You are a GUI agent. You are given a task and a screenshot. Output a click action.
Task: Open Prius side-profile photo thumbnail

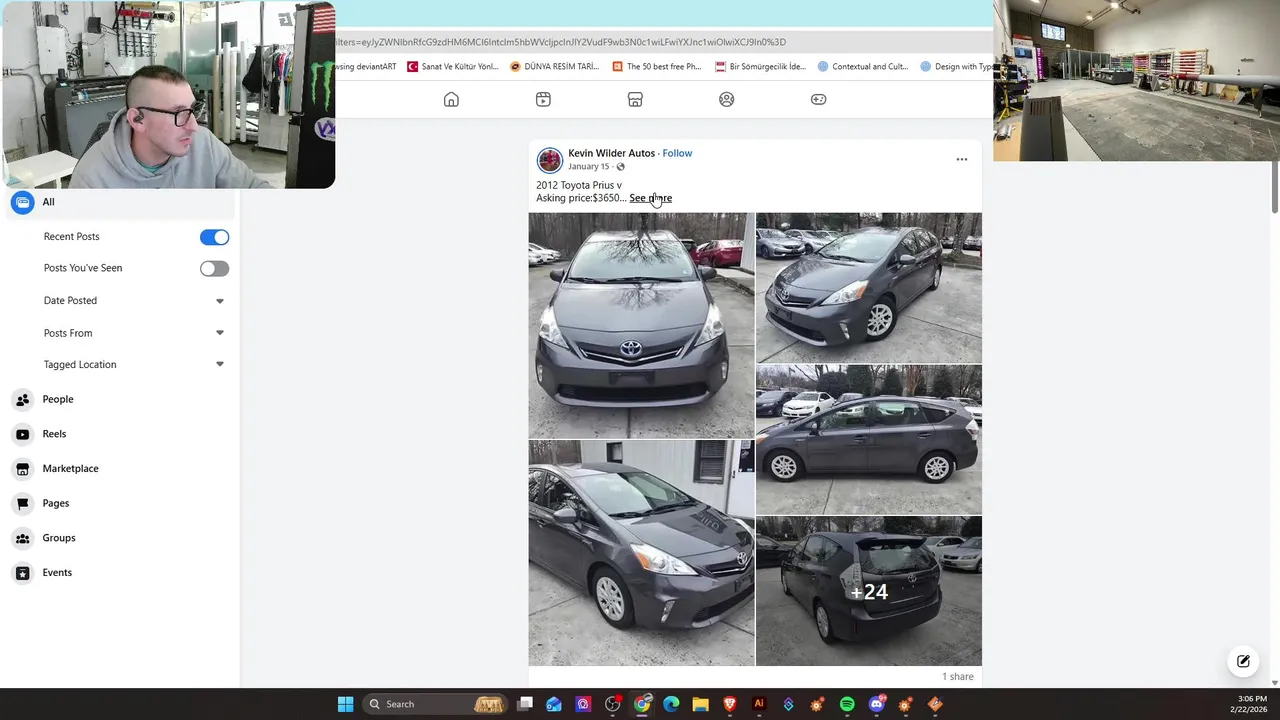pos(869,440)
